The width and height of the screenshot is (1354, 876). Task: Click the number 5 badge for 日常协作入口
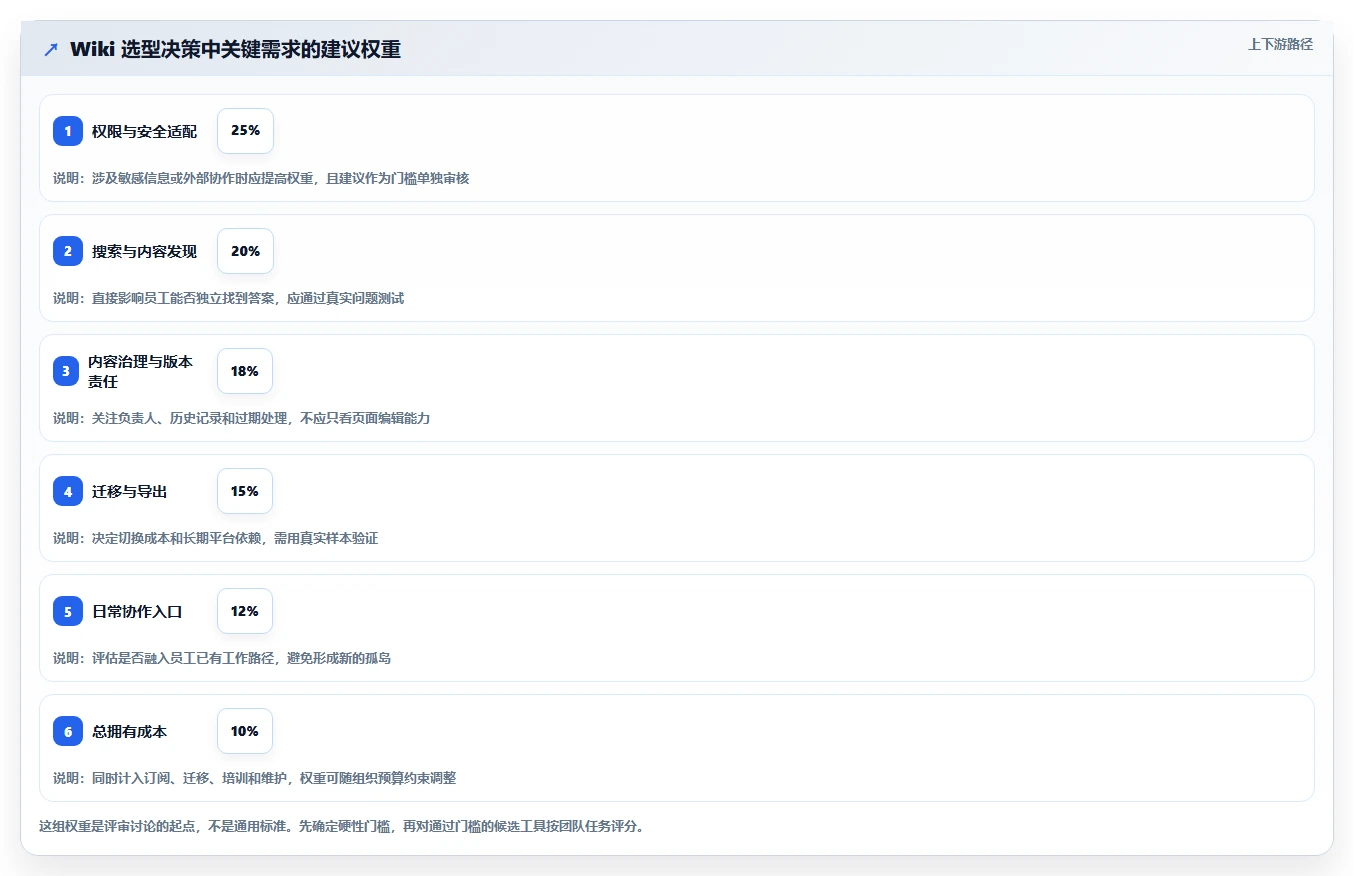pyautogui.click(x=68, y=611)
